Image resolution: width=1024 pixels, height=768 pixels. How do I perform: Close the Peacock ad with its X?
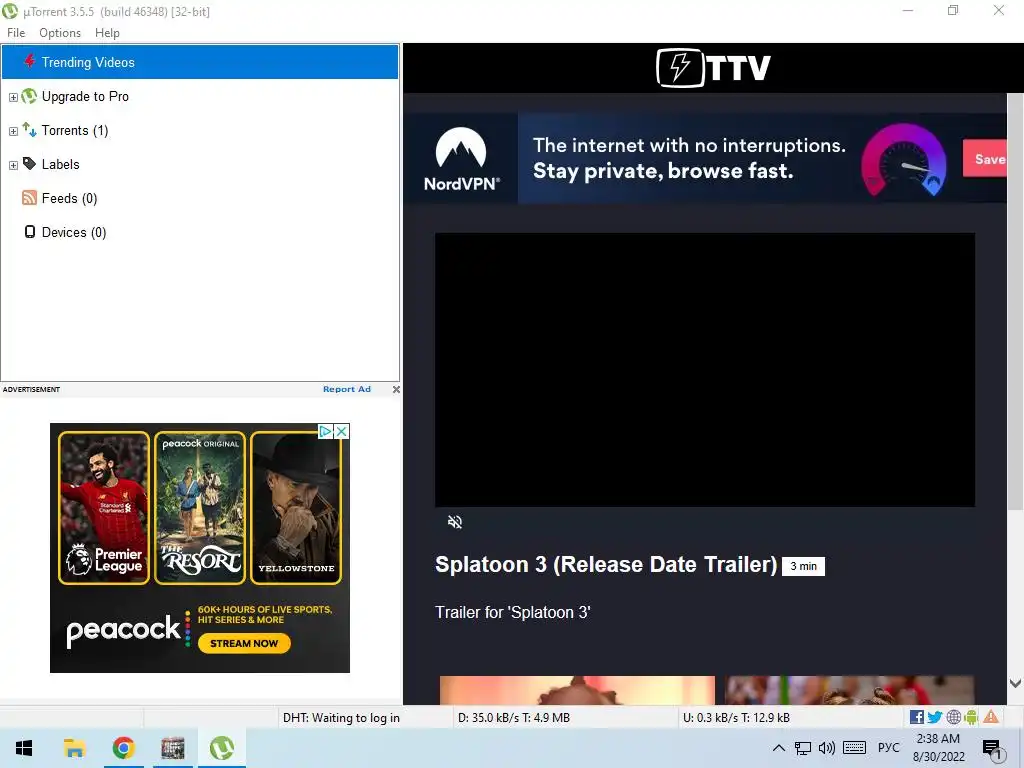click(x=341, y=432)
